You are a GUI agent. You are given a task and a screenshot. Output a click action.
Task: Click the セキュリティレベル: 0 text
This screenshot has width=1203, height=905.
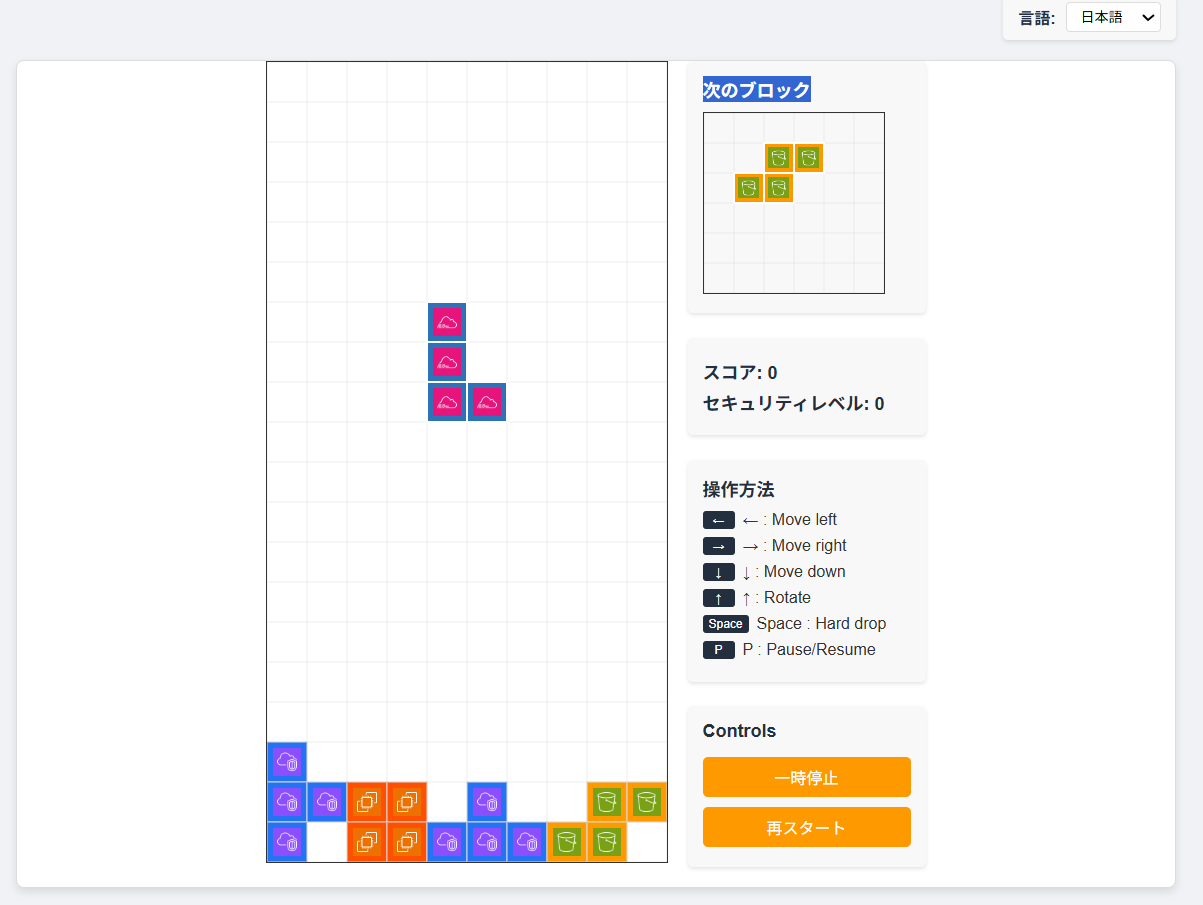pos(794,404)
